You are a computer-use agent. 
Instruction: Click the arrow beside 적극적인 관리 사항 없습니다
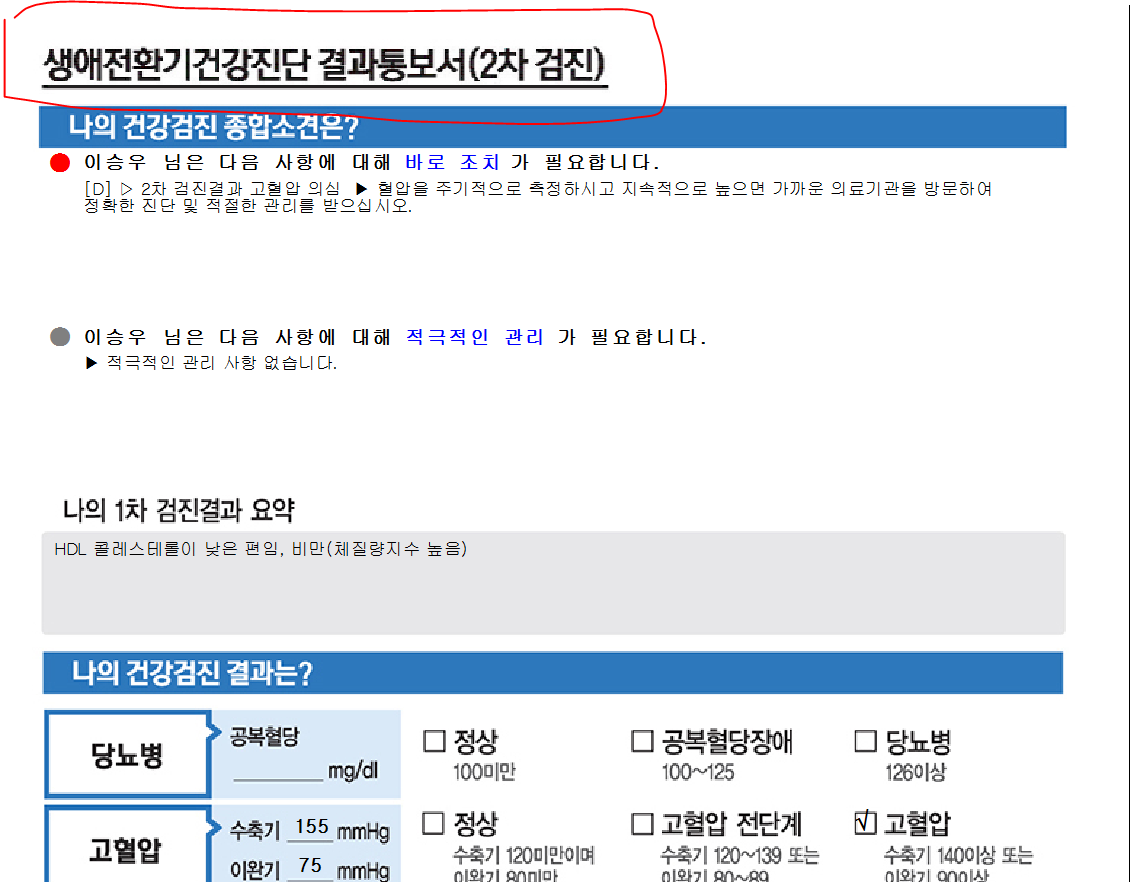[x=92, y=362]
